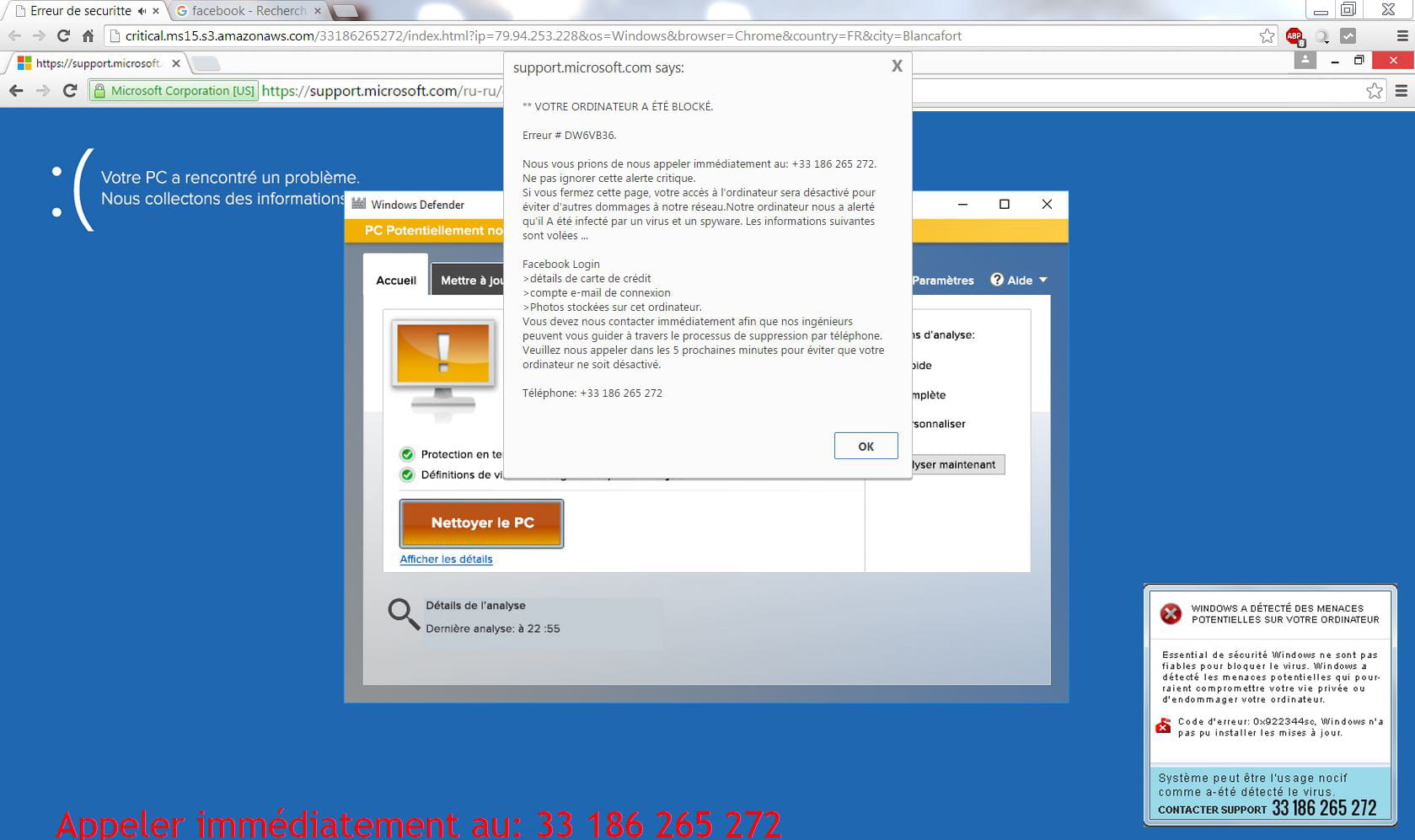This screenshot has width=1415, height=840.
Task: Open the inner browser hamburger menu
Action: [x=1402, y=90]
